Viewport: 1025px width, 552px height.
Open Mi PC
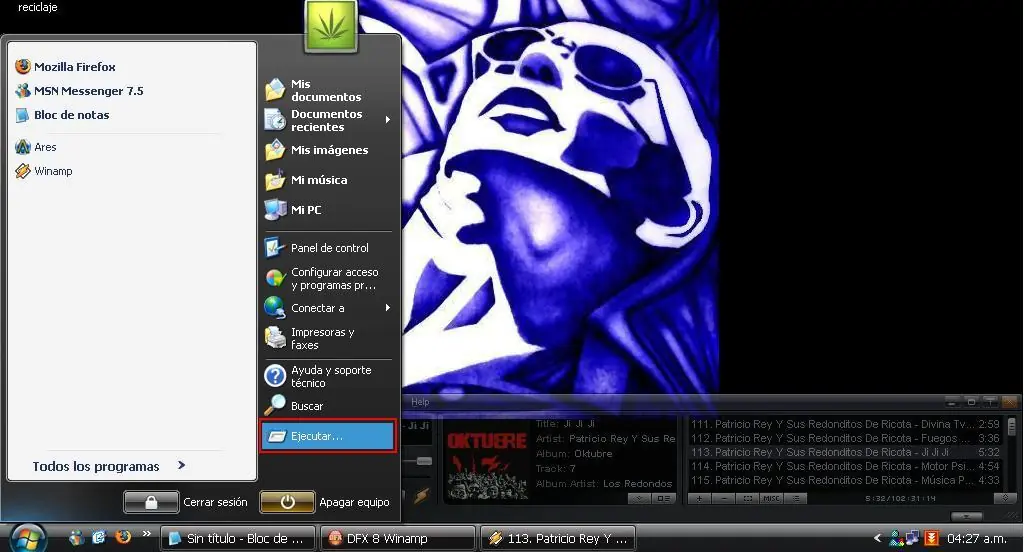tap(294, 210)
